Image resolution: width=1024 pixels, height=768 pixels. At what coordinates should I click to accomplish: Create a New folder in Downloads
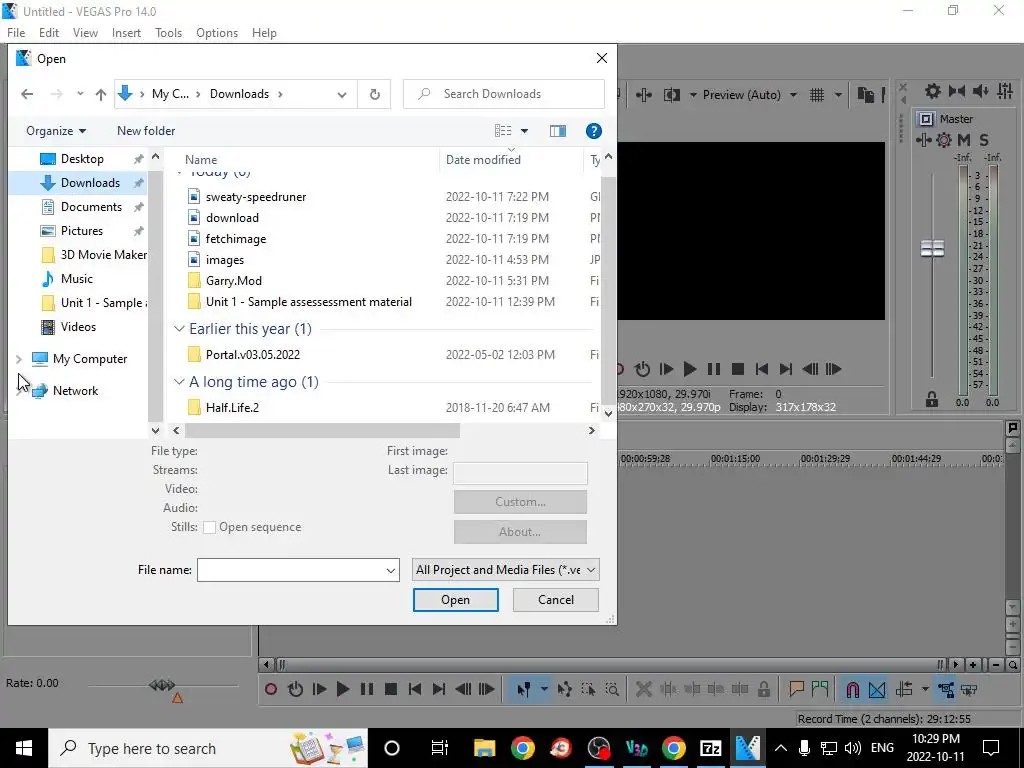click(146, 131)
